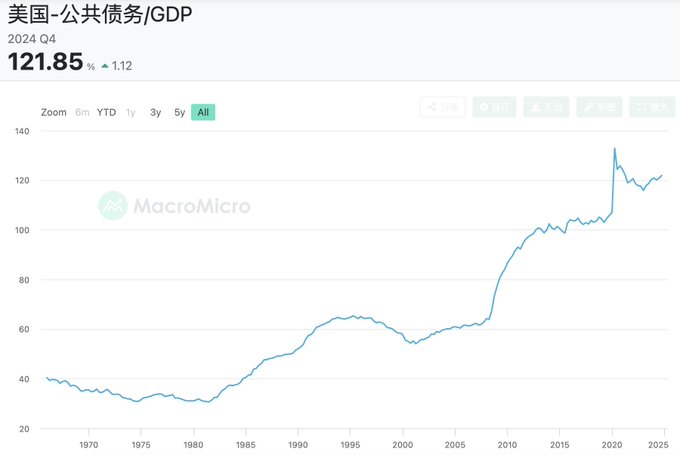This screenshot has width=680, height=455.
Task: Open the gear customize button
Action: [494, 107]
